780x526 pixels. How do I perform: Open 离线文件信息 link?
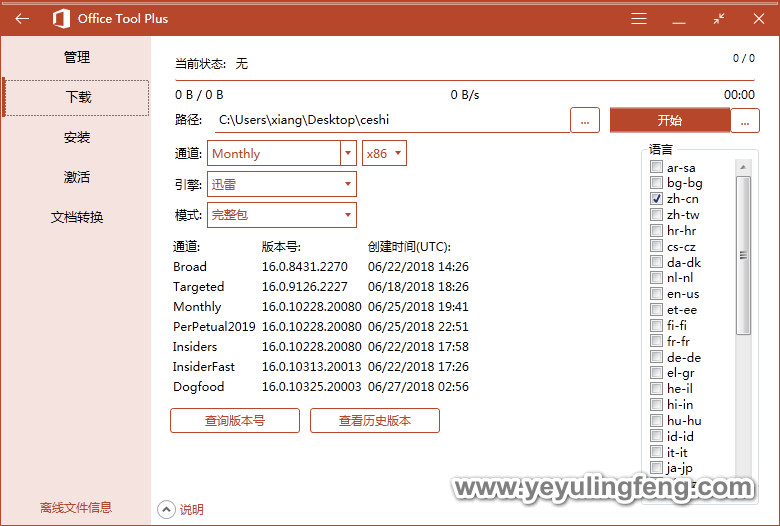point(76,507)
